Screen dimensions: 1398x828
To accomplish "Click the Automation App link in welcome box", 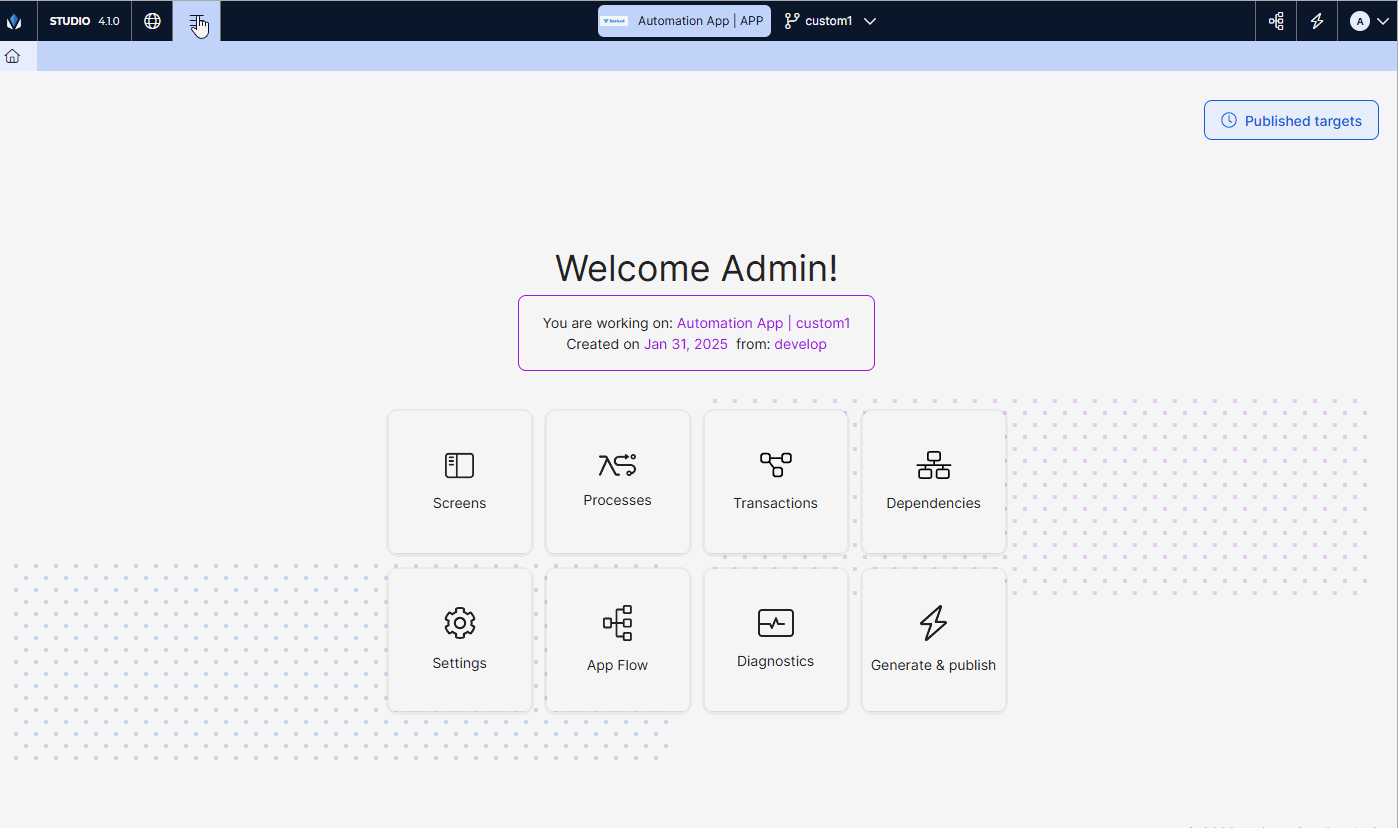I will point(730,323).
